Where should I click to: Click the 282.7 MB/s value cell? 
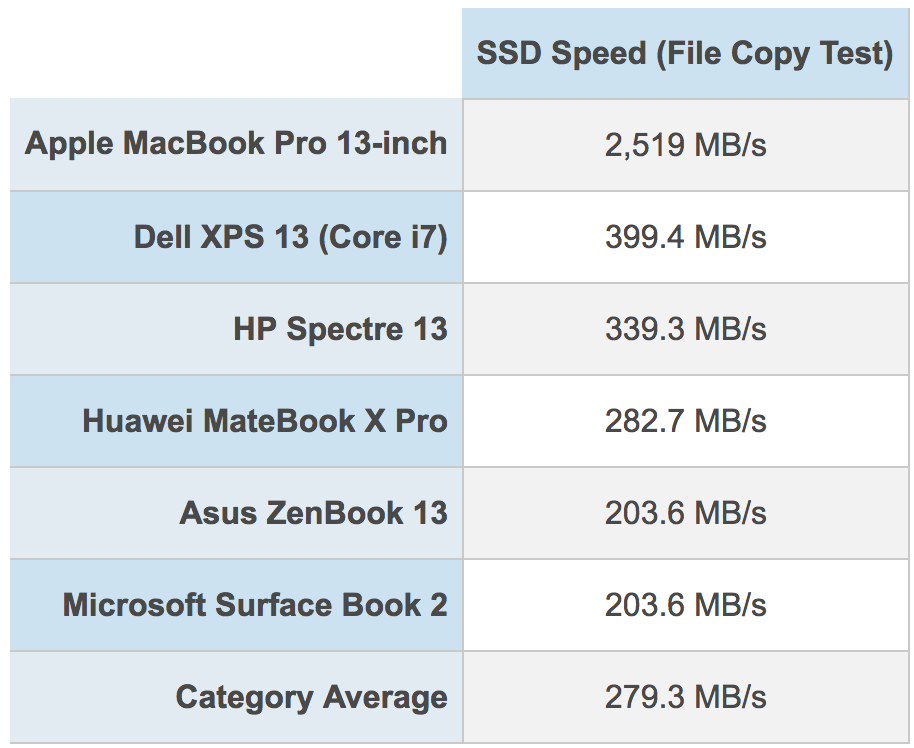[x=686, y=421]
